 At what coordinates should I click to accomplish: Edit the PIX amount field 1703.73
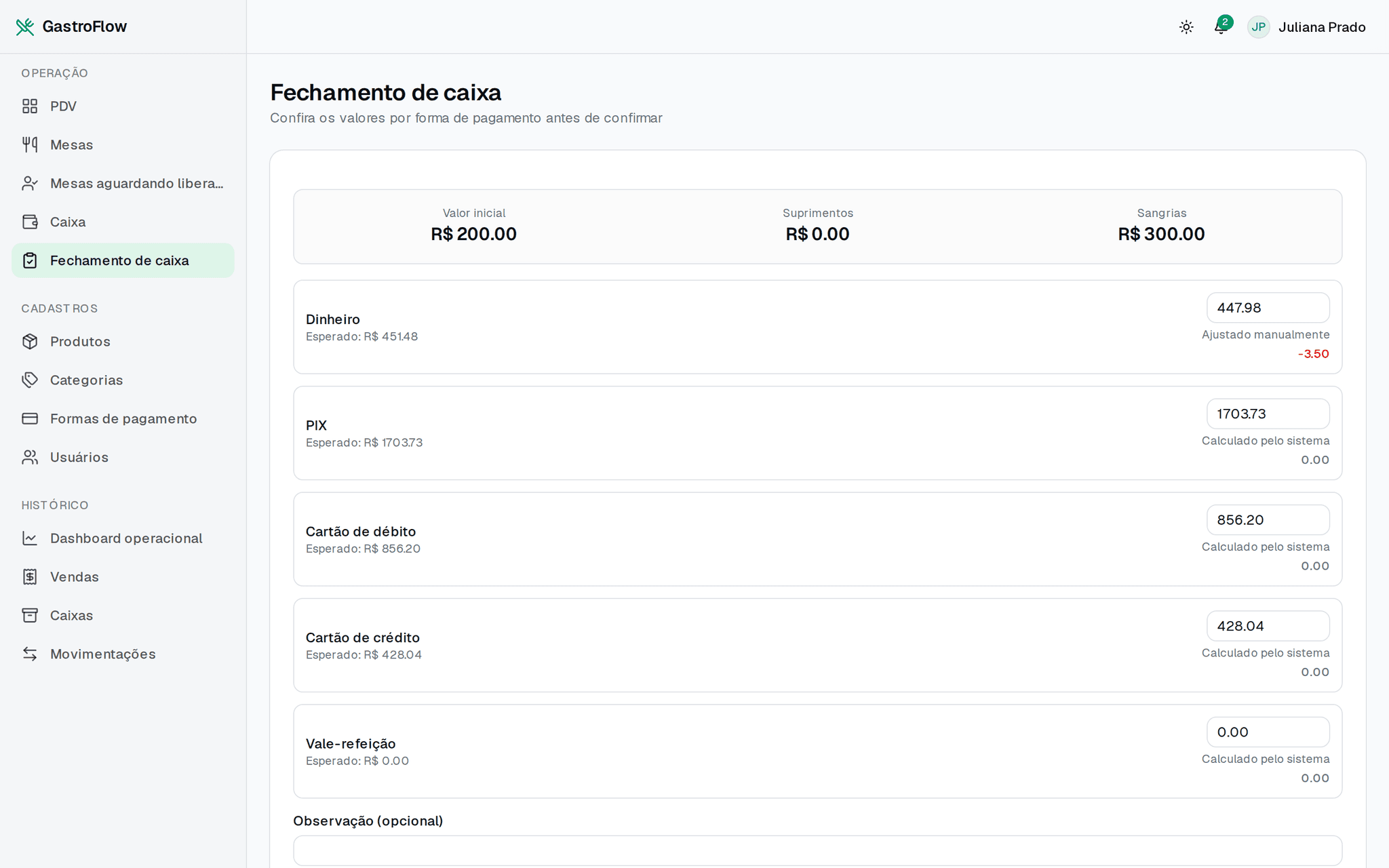click(x=1268, y=414)
